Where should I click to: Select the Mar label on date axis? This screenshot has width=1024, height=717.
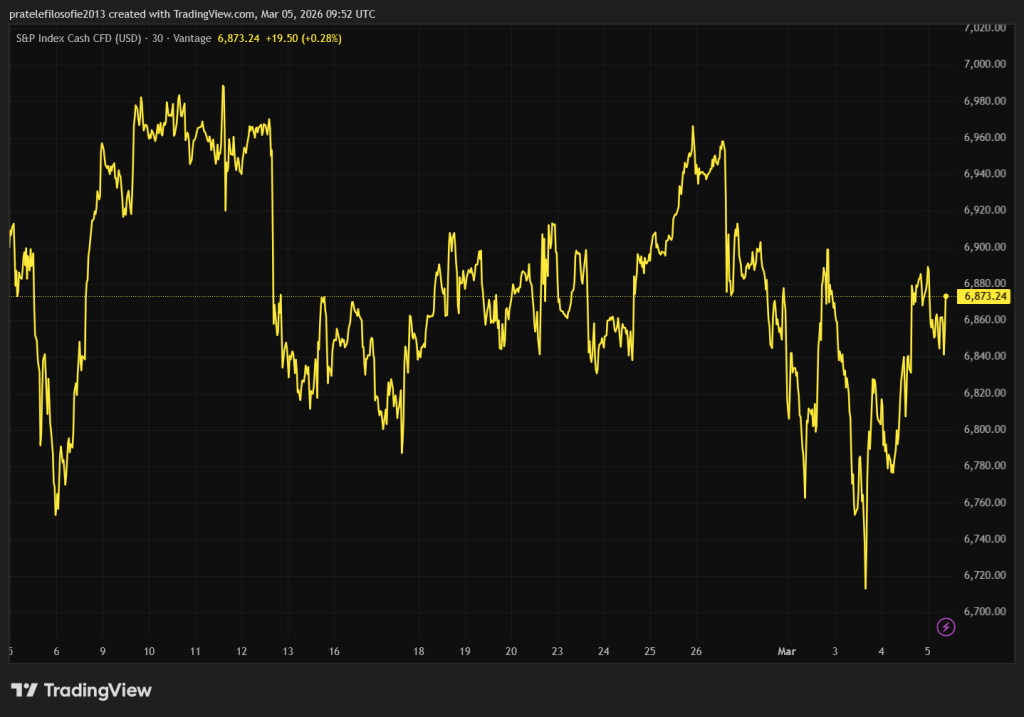pos(789,652)
